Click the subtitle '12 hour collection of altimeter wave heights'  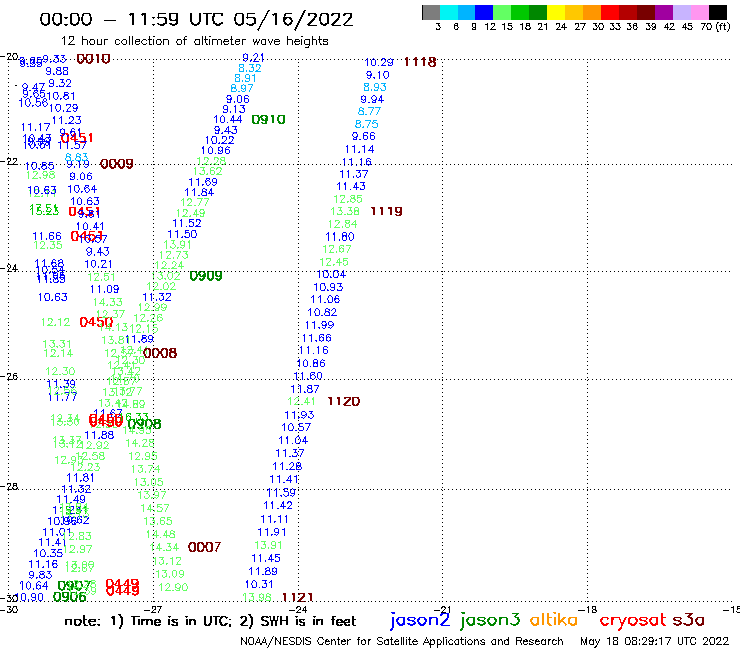point(194,41)
